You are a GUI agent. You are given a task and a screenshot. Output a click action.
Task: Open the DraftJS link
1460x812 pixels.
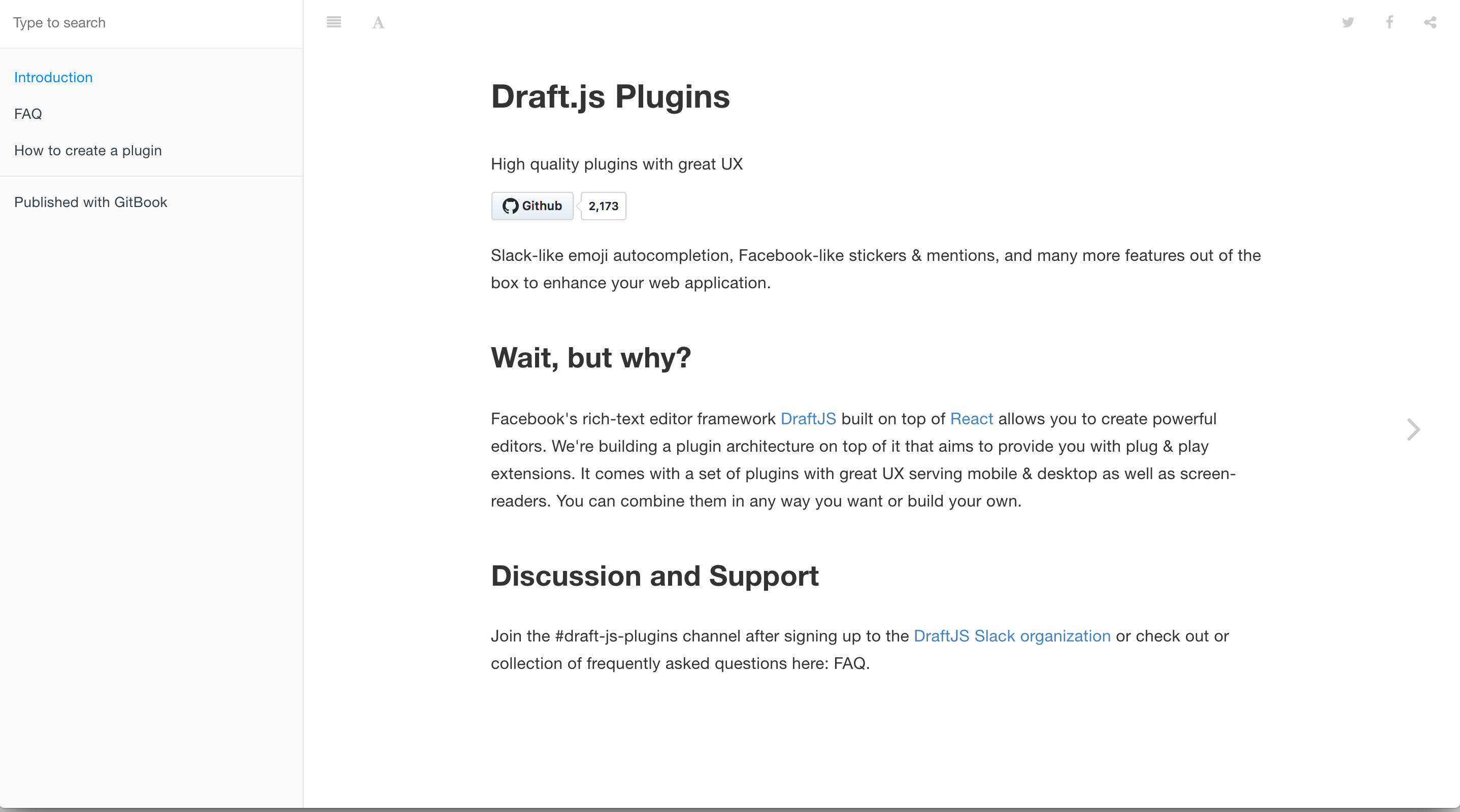(x=808, y=419)
